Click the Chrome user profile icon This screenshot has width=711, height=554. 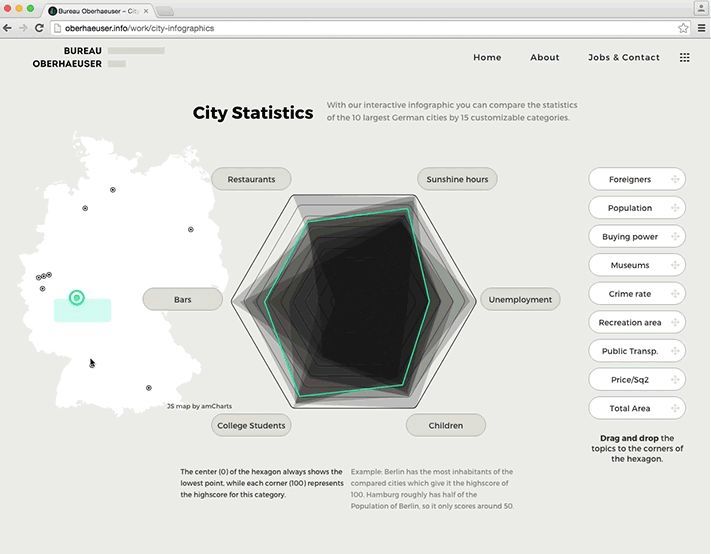coord(701,9)
